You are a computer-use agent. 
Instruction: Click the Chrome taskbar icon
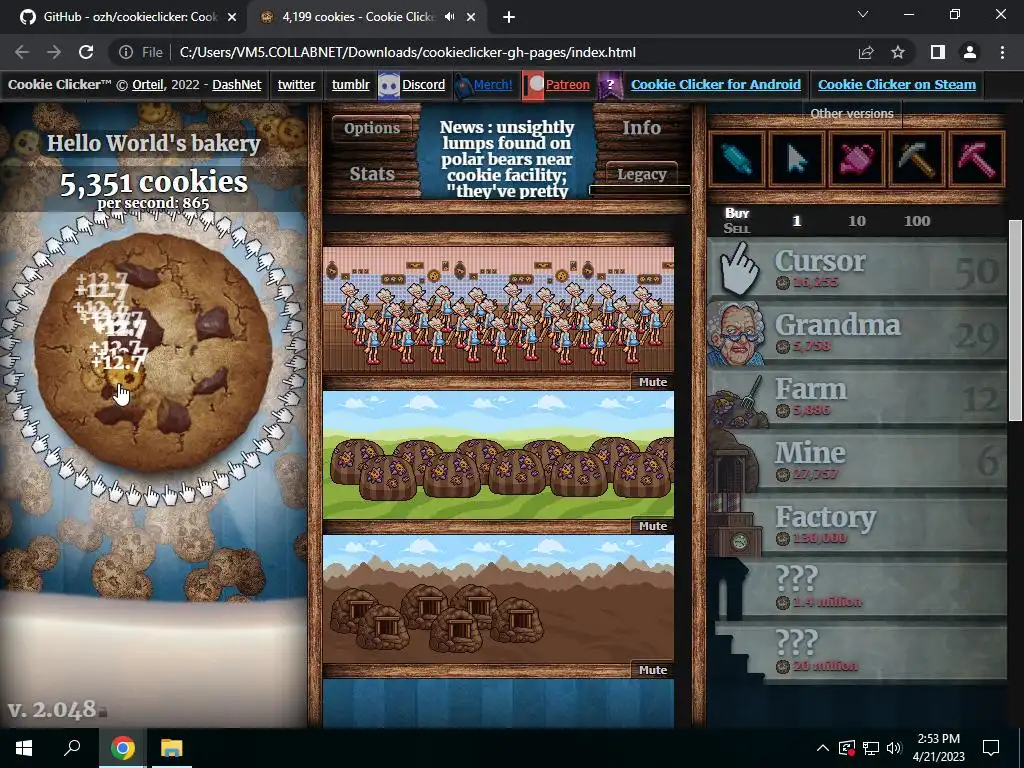tap(122, 748)
